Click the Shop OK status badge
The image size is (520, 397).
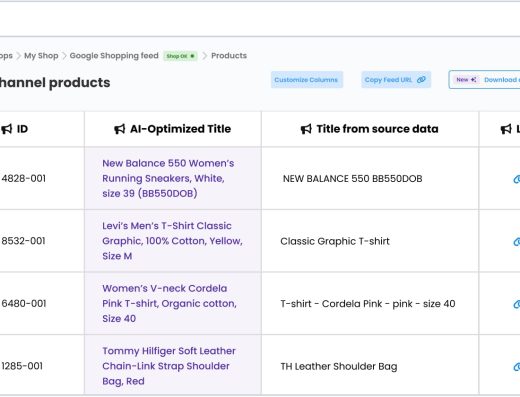[180, 56]
